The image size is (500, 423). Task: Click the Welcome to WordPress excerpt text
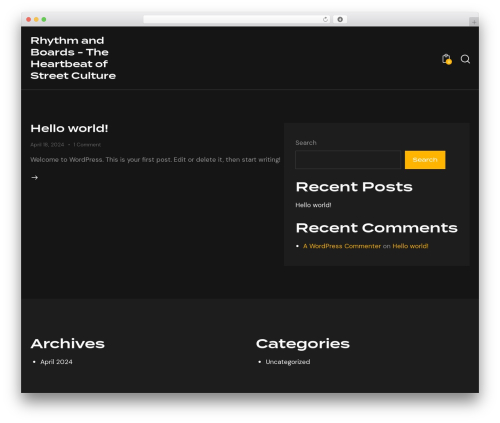pos(155,160)
